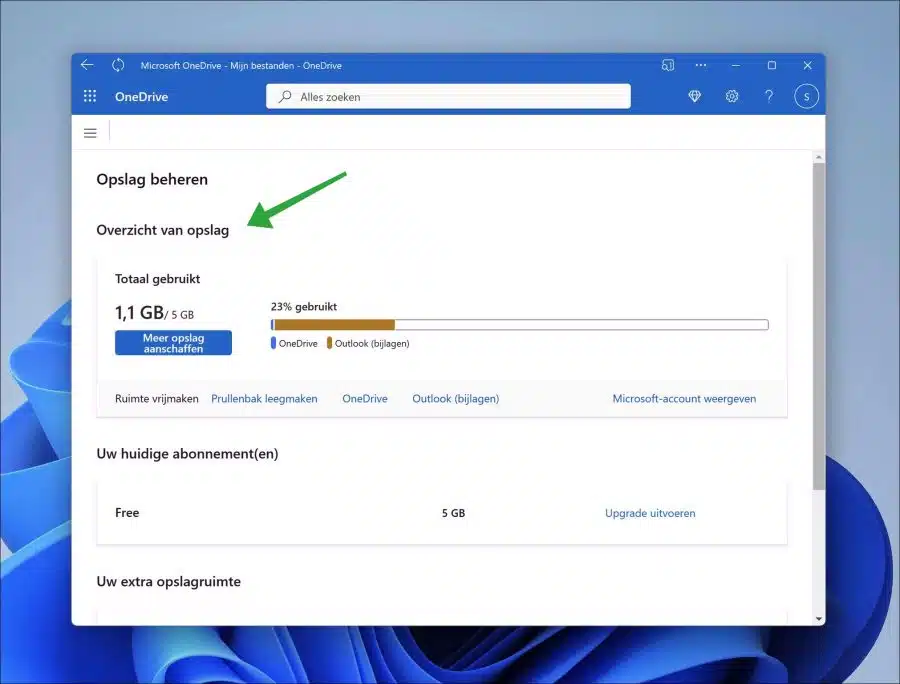Click the 5 GB subscription size value
This screenshot has height=684, width=900.
coord(453,513)
